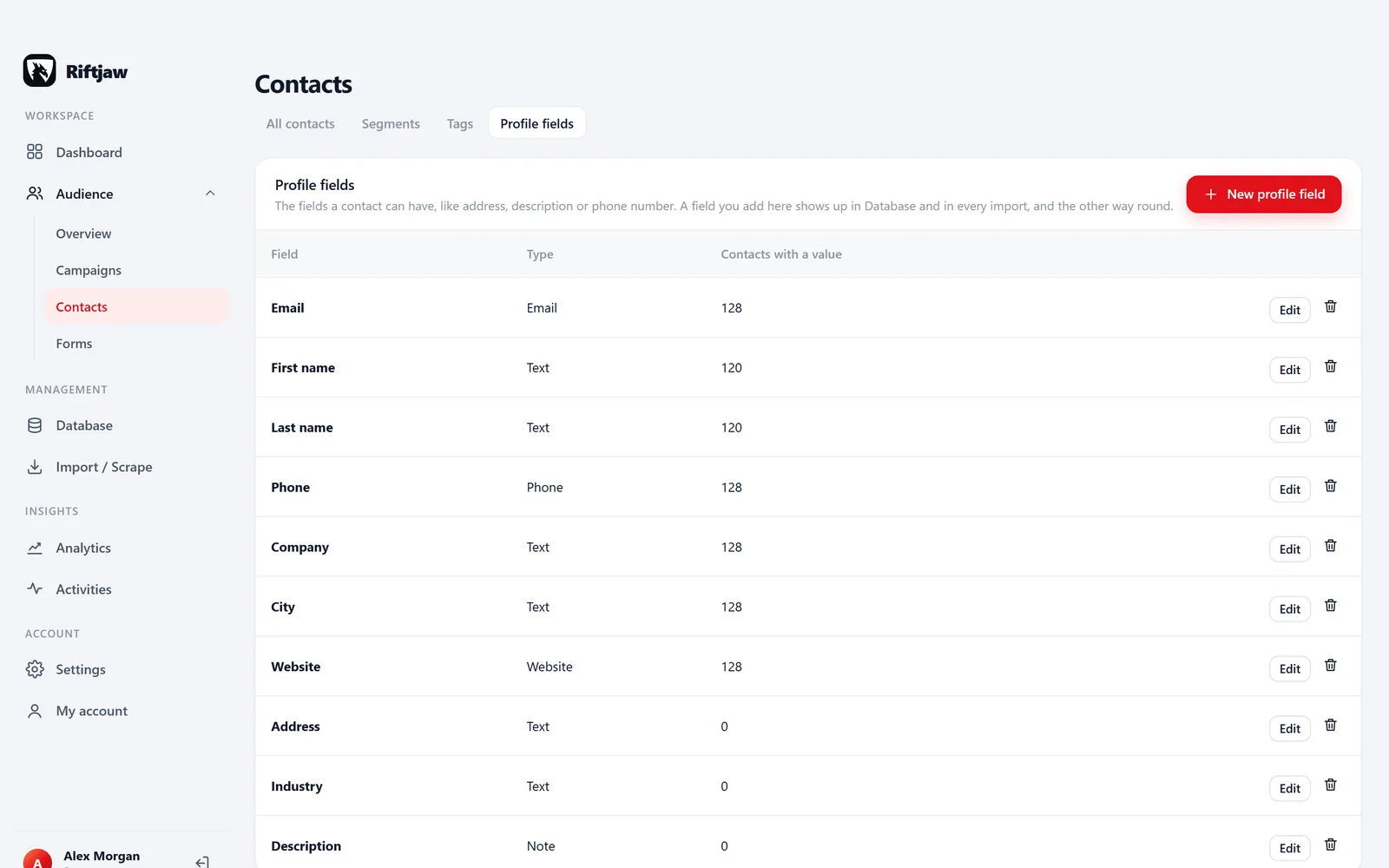Open Dashboard via its grid icon
This screenshot has height=868, width=1389.
(35, 152)
